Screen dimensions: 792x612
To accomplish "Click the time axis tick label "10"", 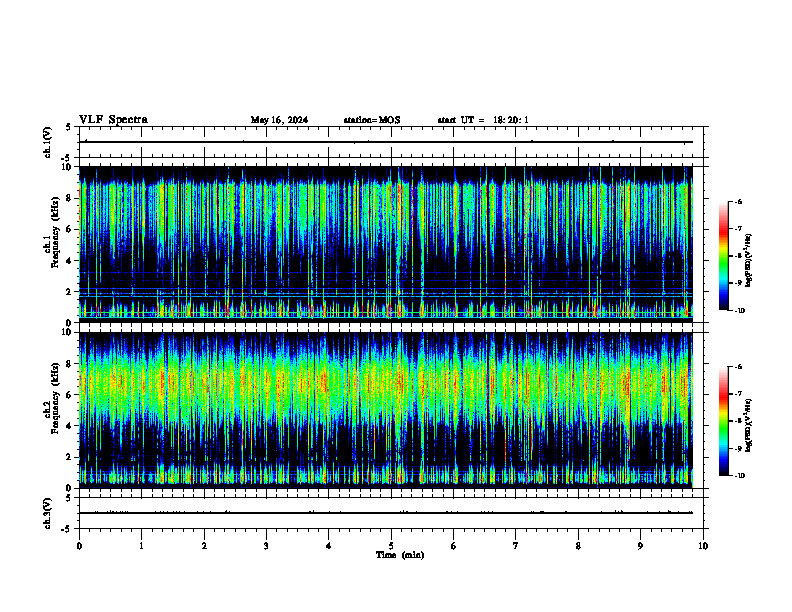I will (x=703, y=546).
